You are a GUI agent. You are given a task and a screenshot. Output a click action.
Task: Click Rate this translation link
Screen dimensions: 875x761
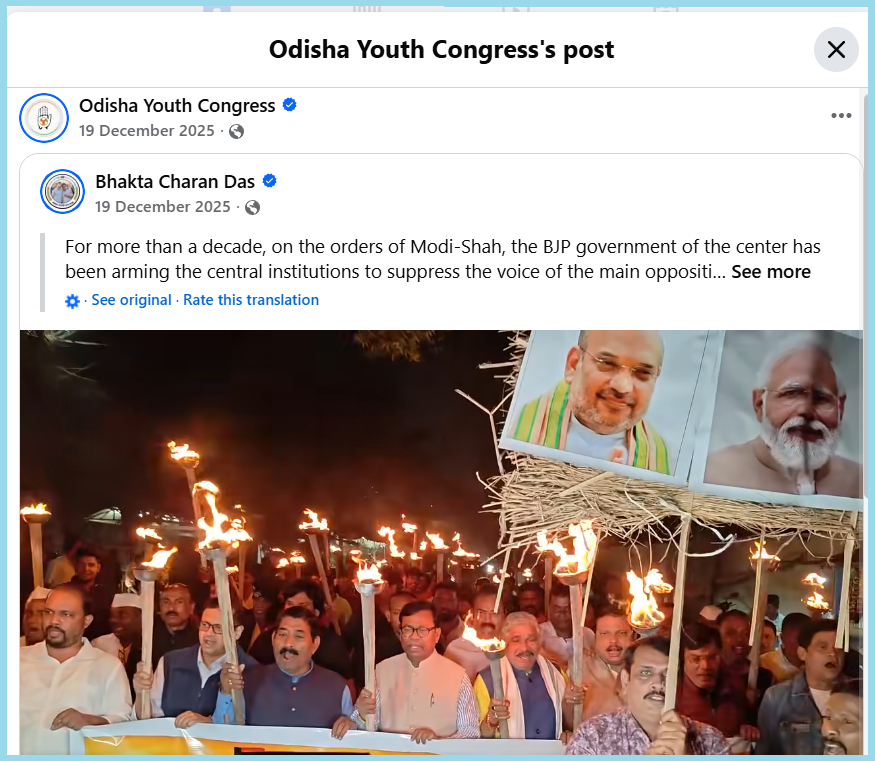pos(251,300)
